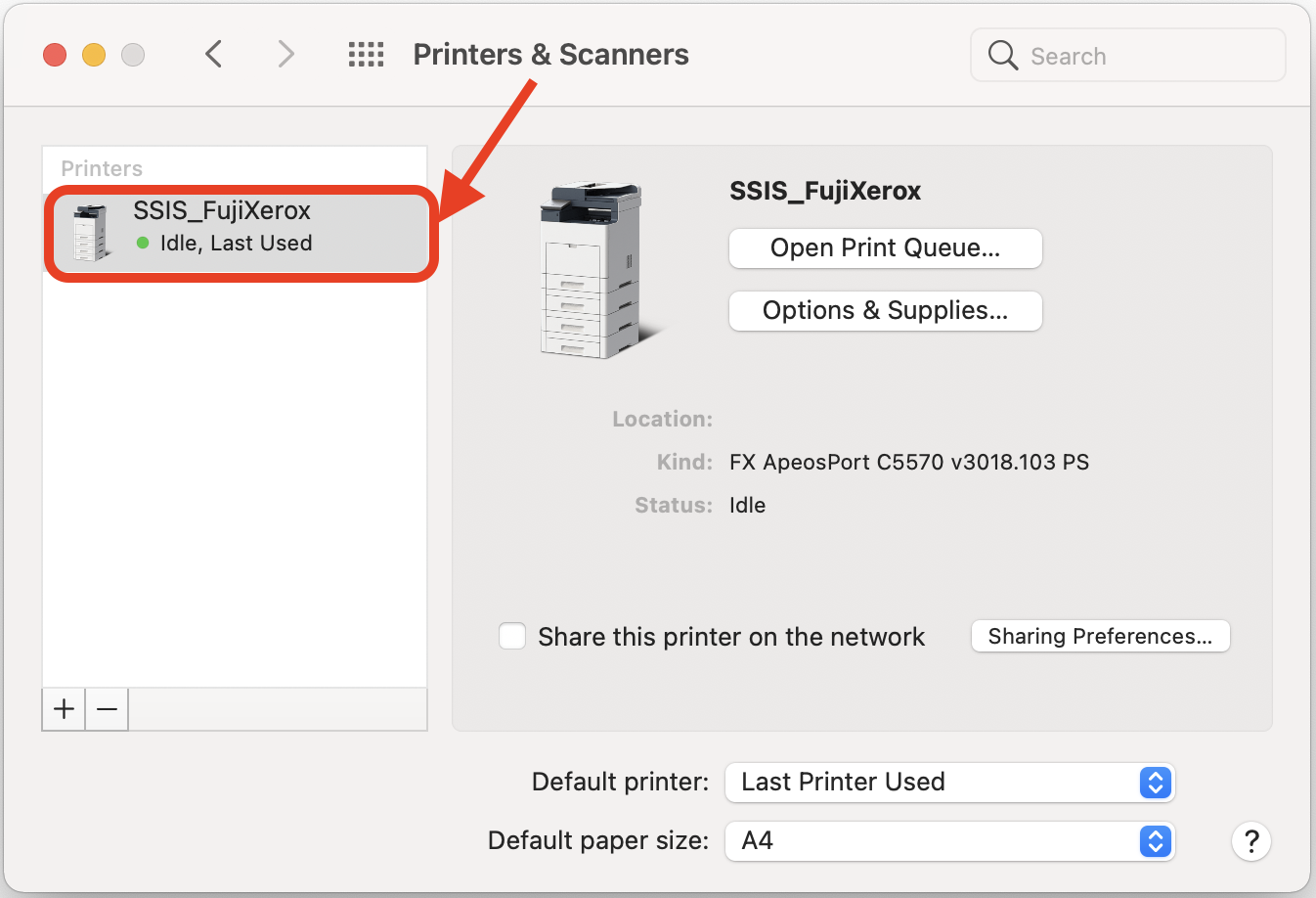
Task: Remove printer with the minus button
Action: [108, 709]
